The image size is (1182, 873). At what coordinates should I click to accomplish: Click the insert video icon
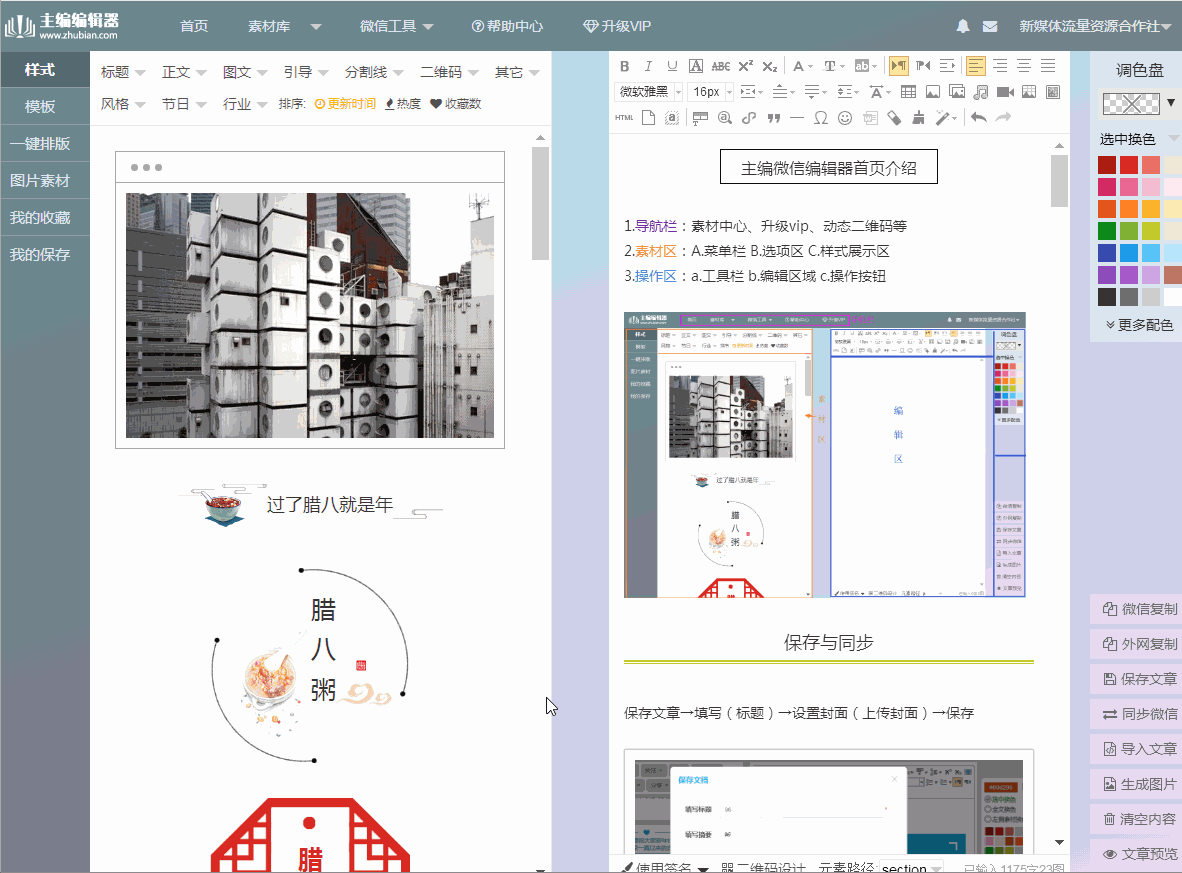pyautogui.click(x=1006, y=92)
